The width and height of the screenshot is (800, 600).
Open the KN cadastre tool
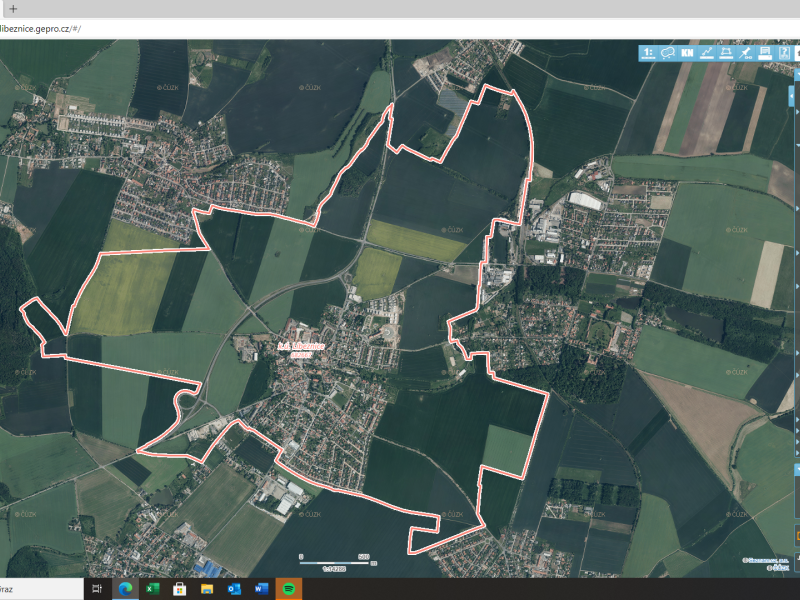688,53
